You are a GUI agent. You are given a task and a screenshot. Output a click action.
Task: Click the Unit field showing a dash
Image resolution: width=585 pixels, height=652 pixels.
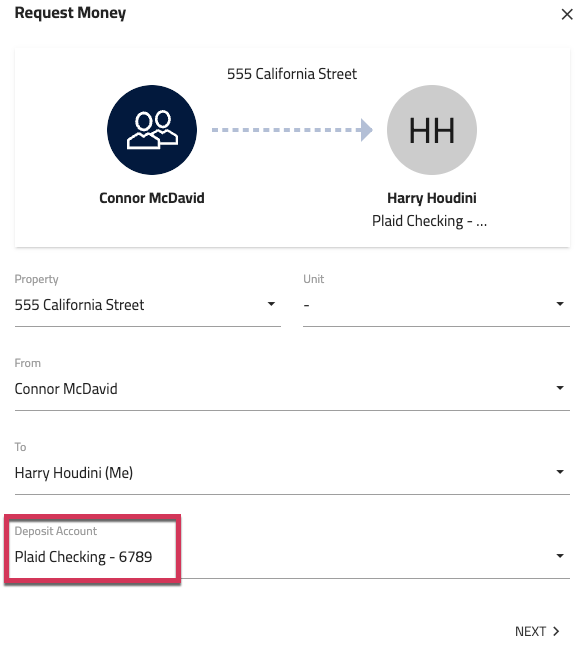point(436,305)
